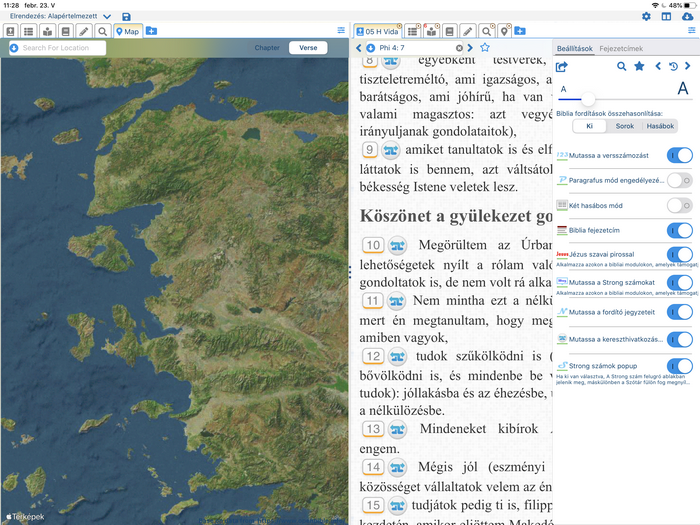
Task: Set the font size with the small A
Action: point(563,89)
